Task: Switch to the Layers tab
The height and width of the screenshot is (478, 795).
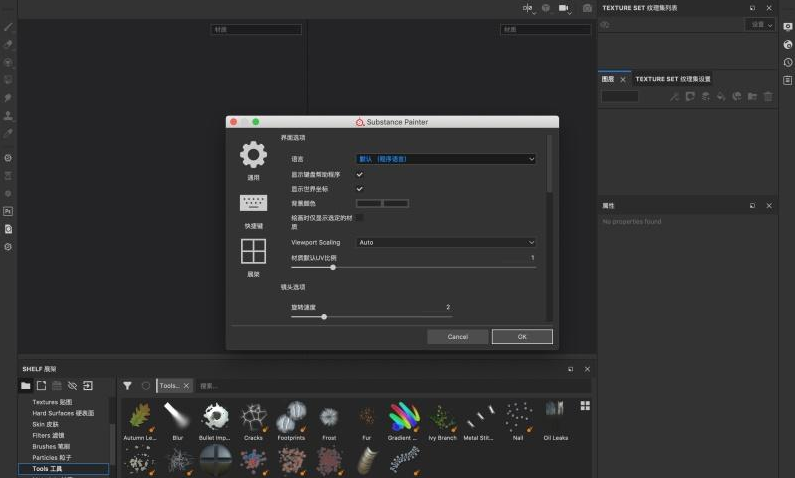Action: [608, 79]
